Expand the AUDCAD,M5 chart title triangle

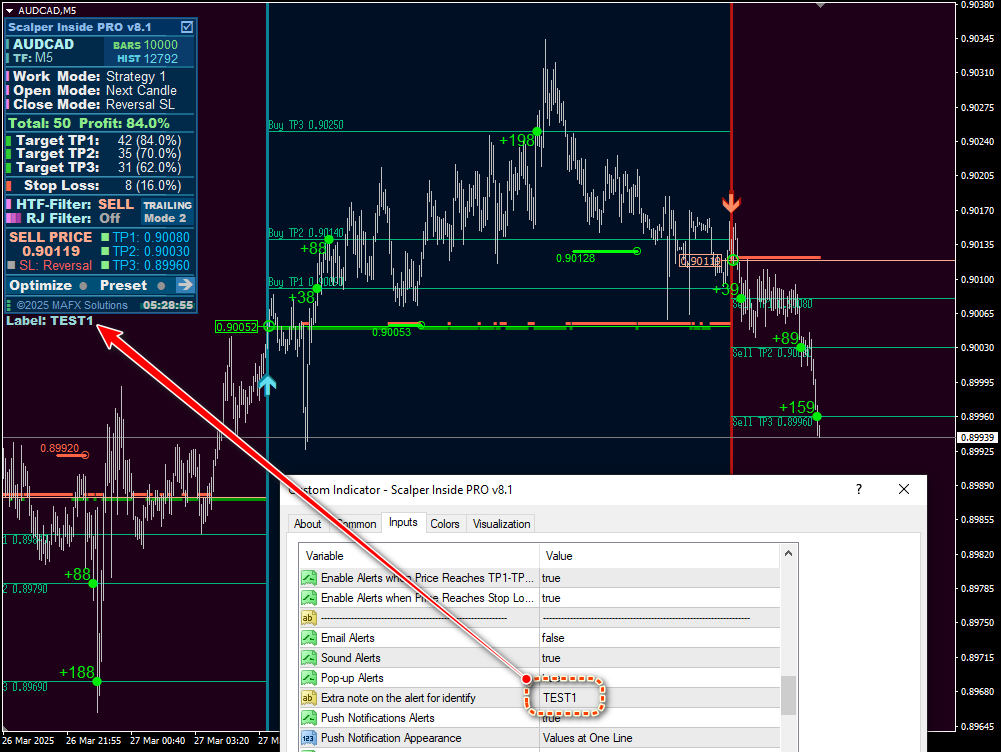[10, 11]
